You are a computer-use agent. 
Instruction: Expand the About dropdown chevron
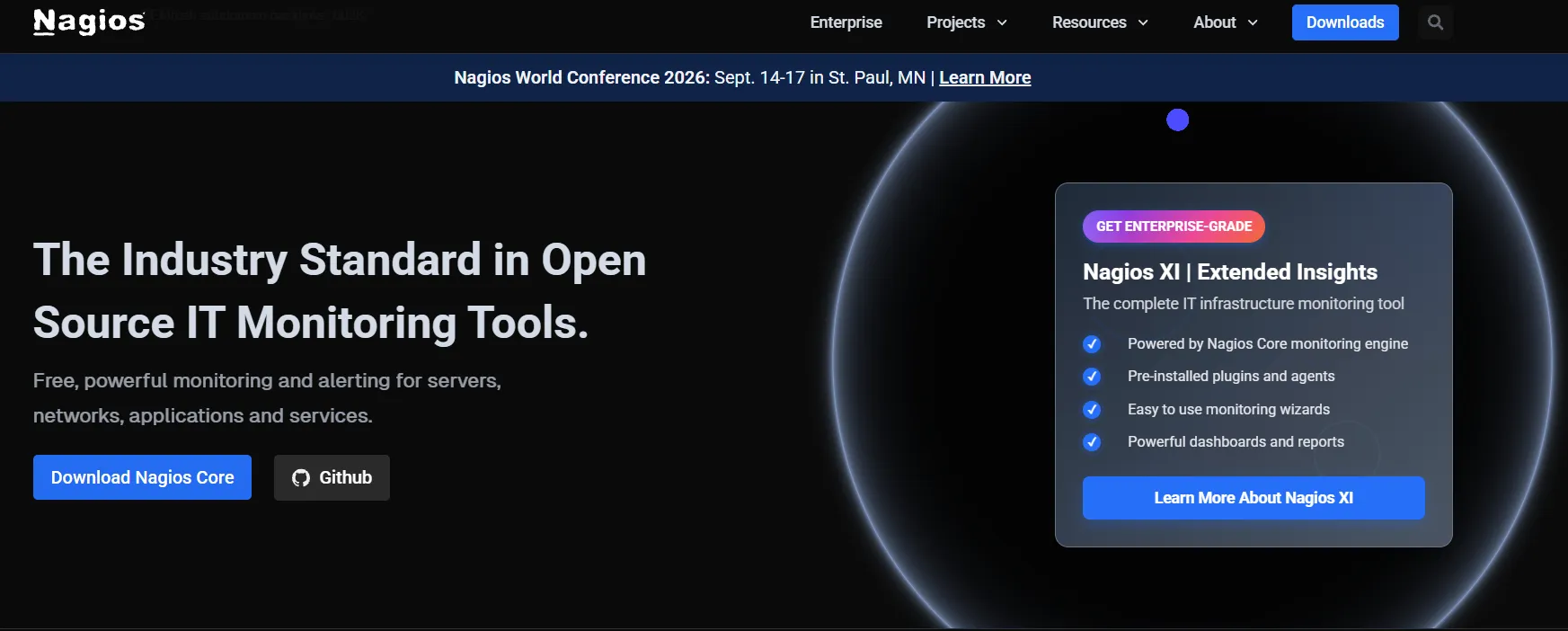coord(1253,23)
